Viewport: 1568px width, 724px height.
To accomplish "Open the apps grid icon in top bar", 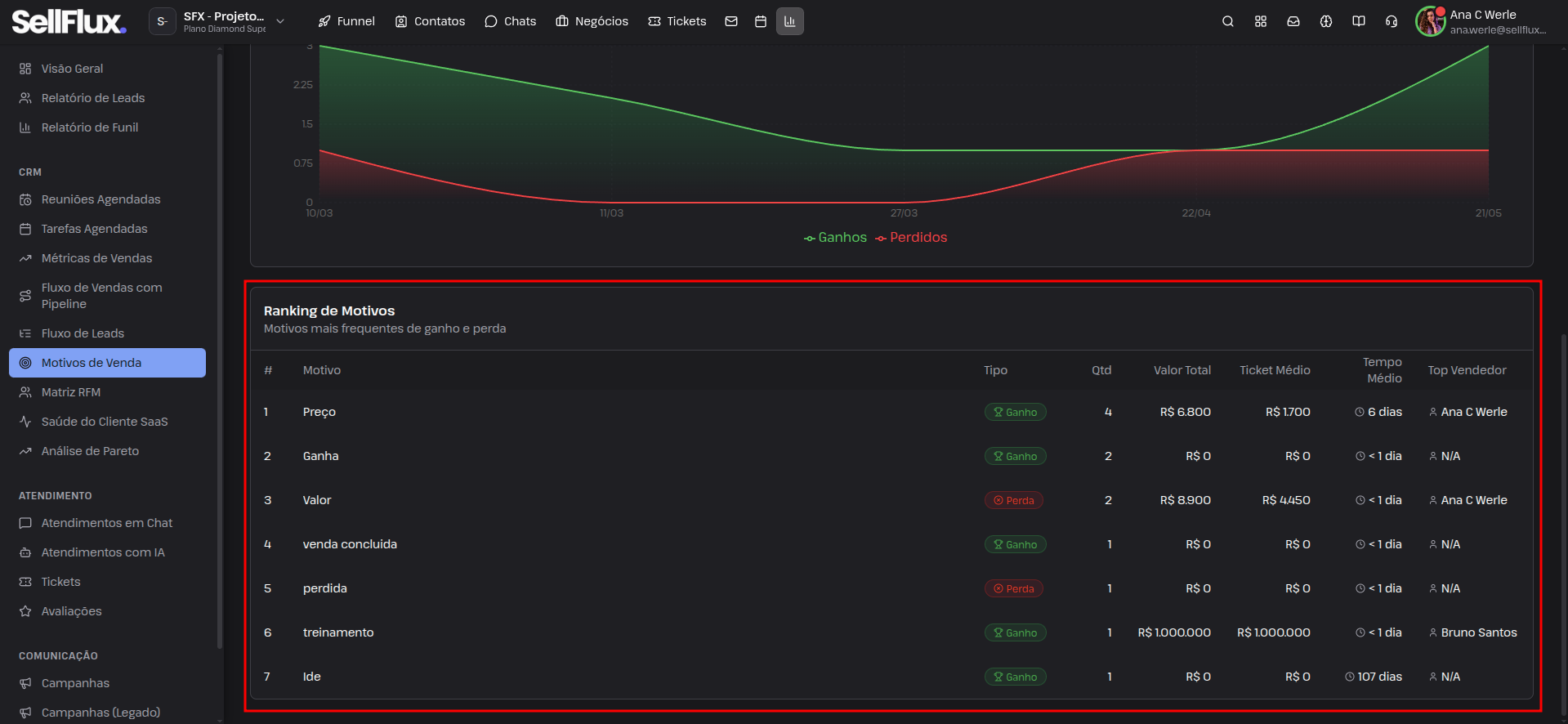I will point(1261,21).
